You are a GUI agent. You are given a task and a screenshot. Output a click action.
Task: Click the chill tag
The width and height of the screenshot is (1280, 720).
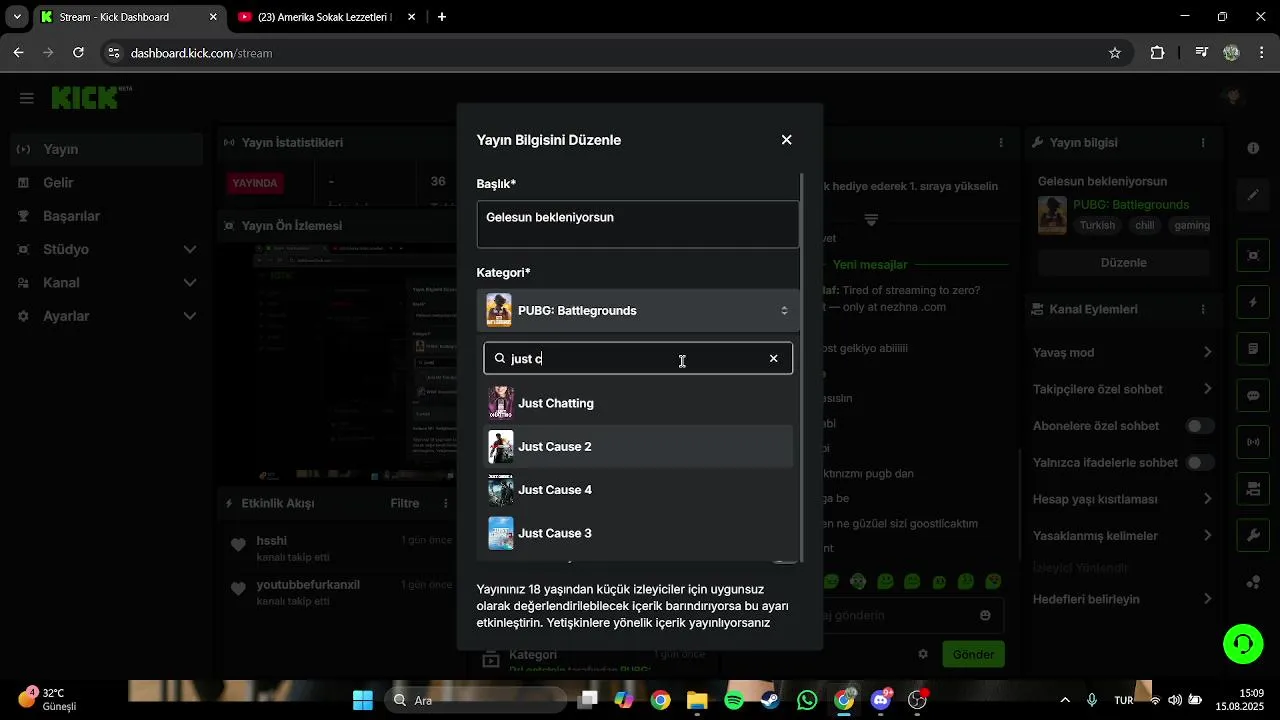pos(1144,225)
